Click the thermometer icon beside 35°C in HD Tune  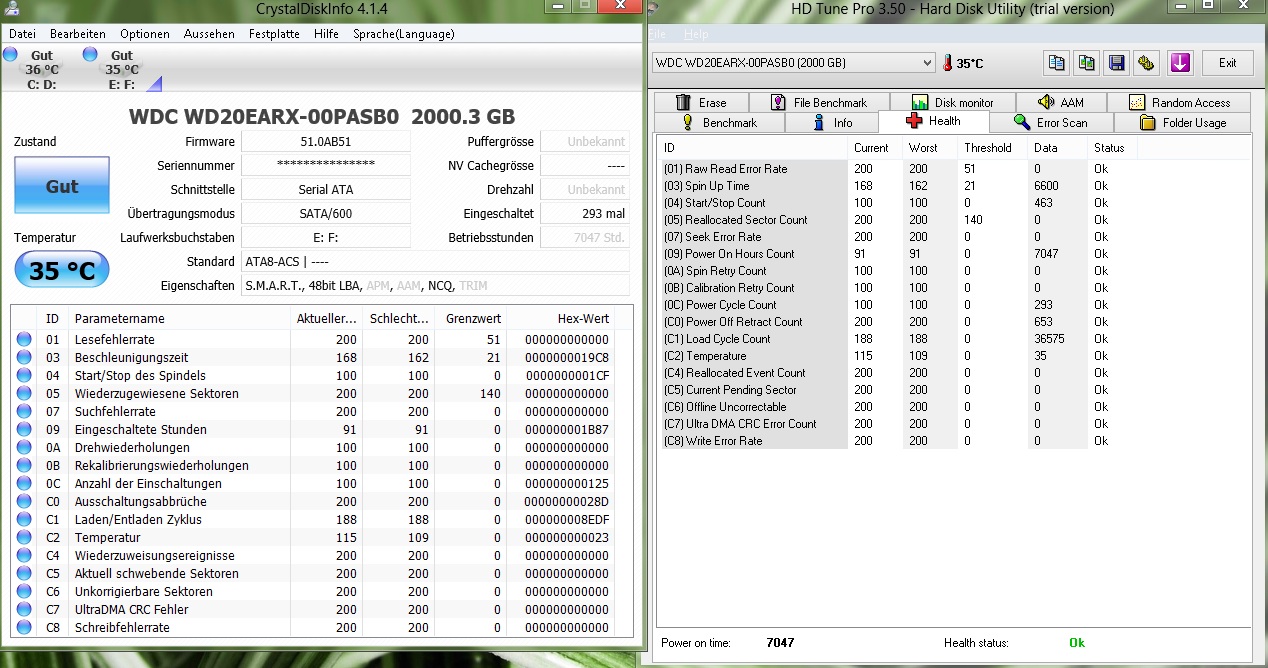947,63
